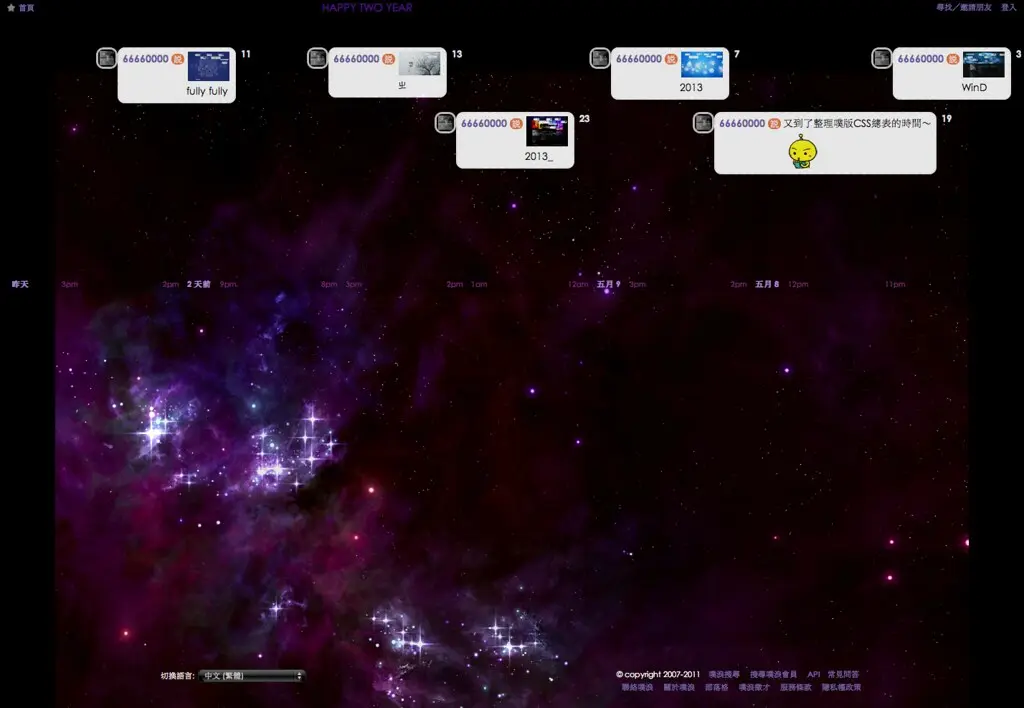1024x708 pixels.
Task: Open response count 19 on the CSS plurk
Action: tap(946, 119)
